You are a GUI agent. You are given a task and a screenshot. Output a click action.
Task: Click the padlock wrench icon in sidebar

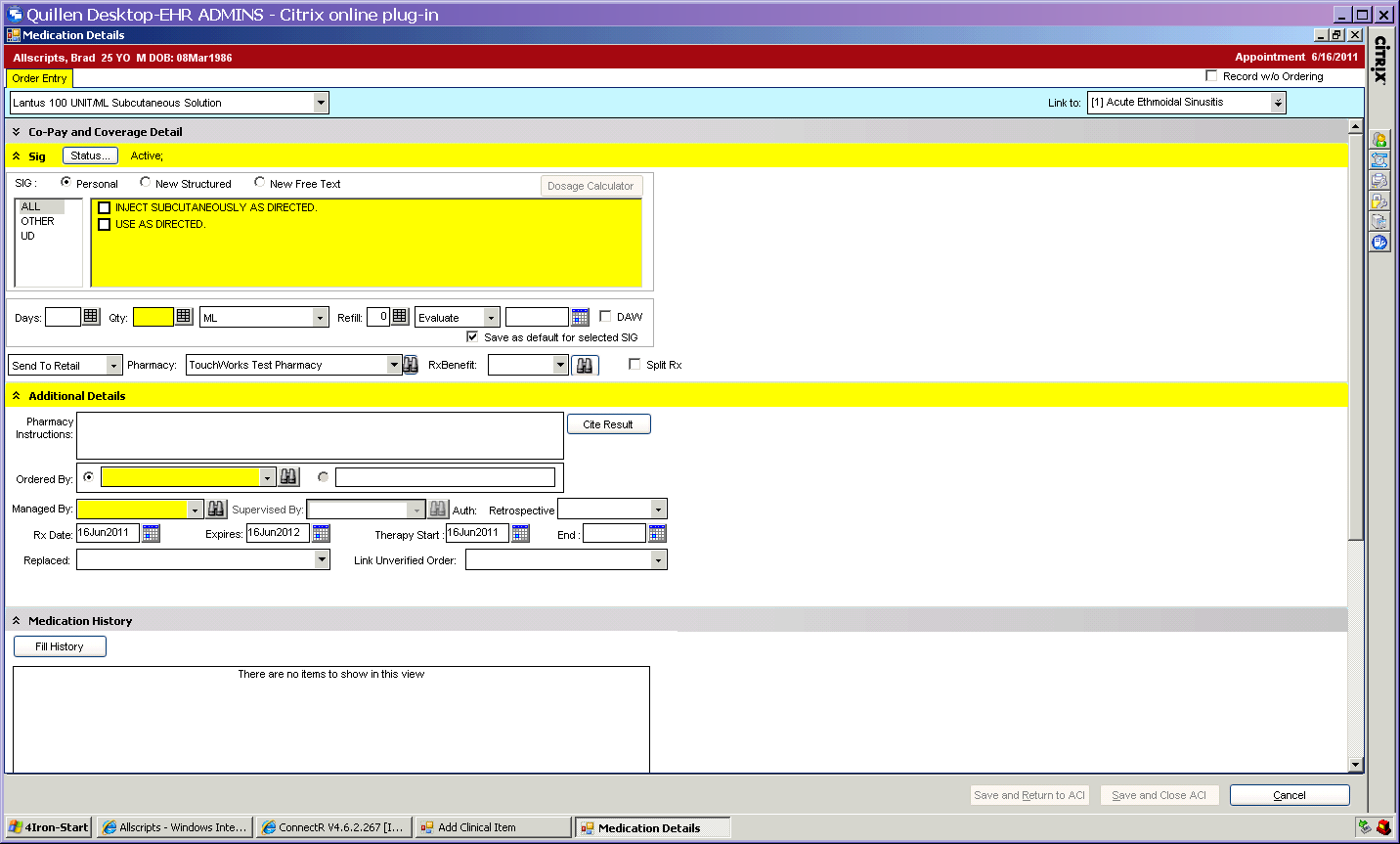pyautogui.click(x=1379, y=201)
